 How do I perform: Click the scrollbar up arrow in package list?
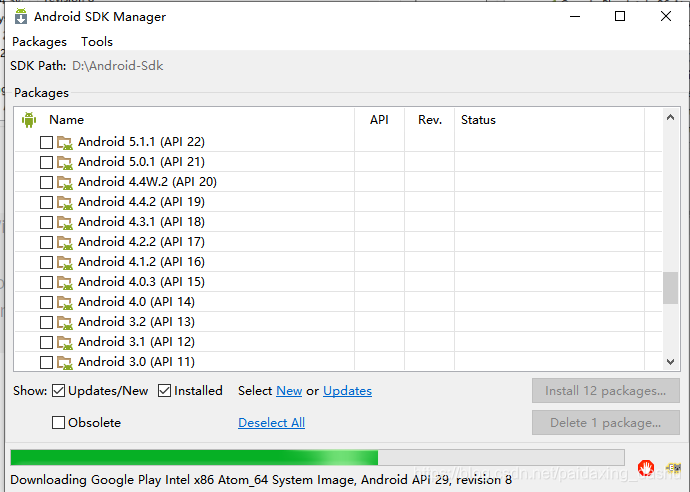(670, 117)
